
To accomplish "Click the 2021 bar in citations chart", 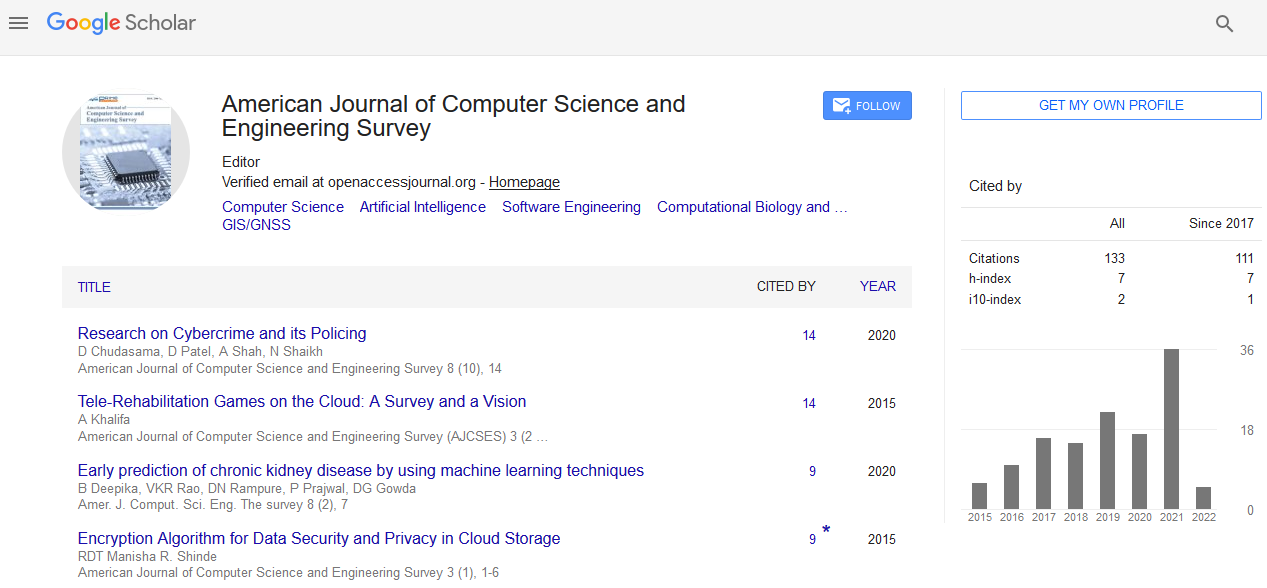I will (1171, 429).
